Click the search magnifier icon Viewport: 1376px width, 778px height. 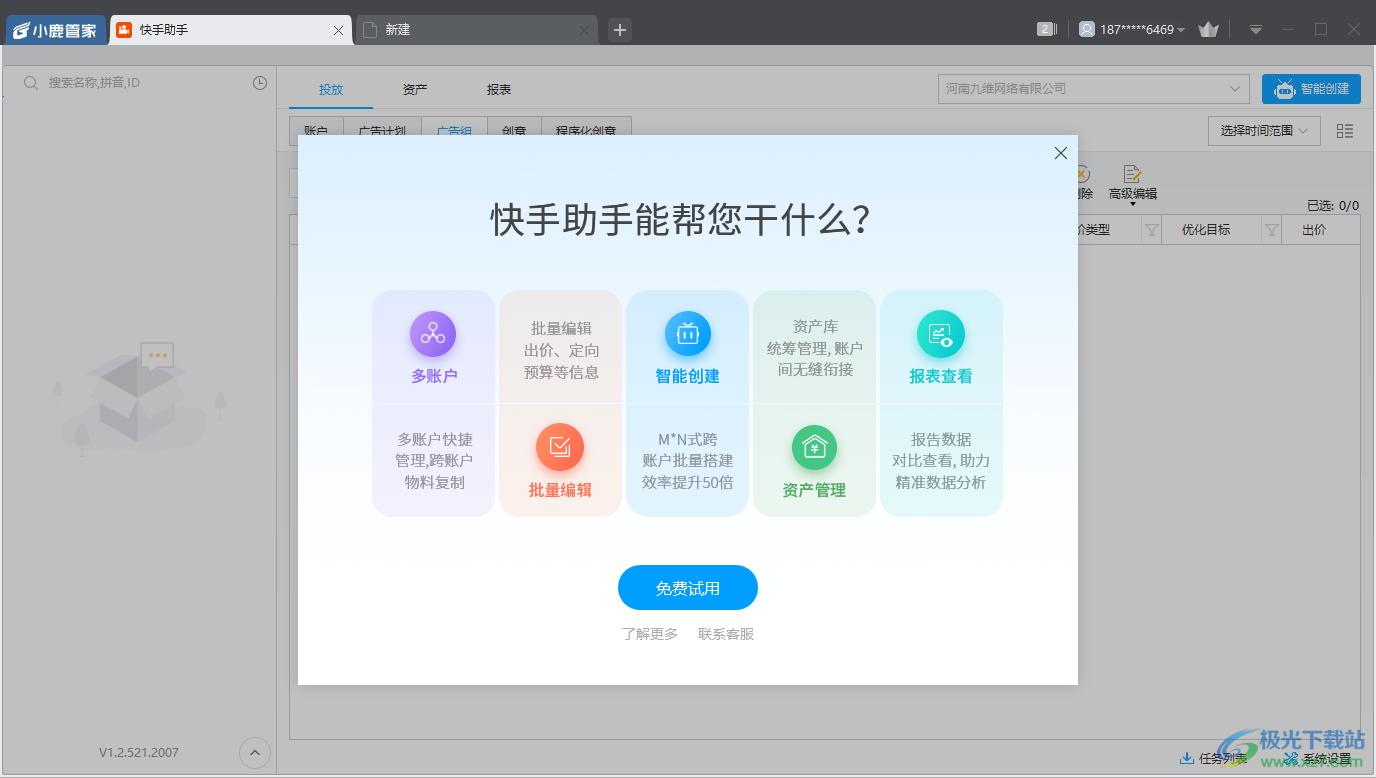(x=31, y=83)
